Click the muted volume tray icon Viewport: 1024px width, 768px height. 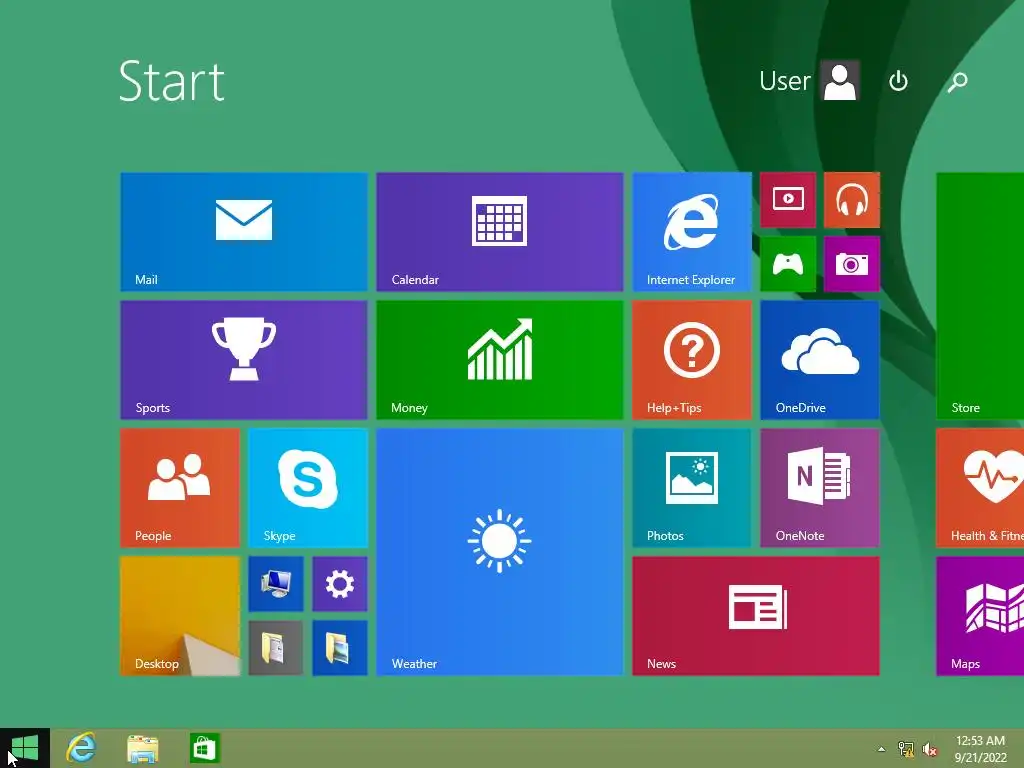point(930,749)
